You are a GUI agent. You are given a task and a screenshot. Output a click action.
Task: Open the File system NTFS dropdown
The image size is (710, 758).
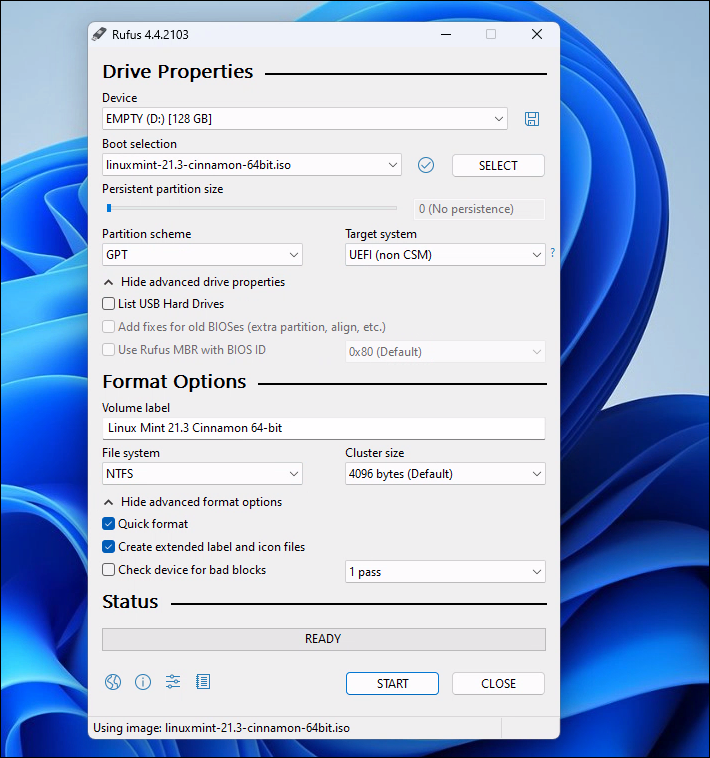point(203,474)
